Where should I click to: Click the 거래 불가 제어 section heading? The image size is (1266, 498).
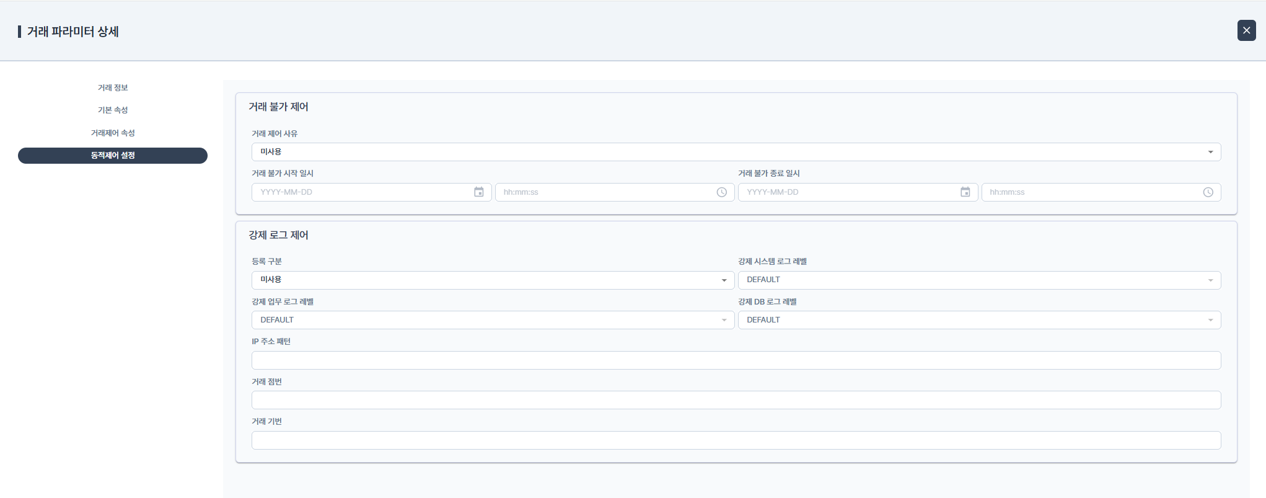278,107
